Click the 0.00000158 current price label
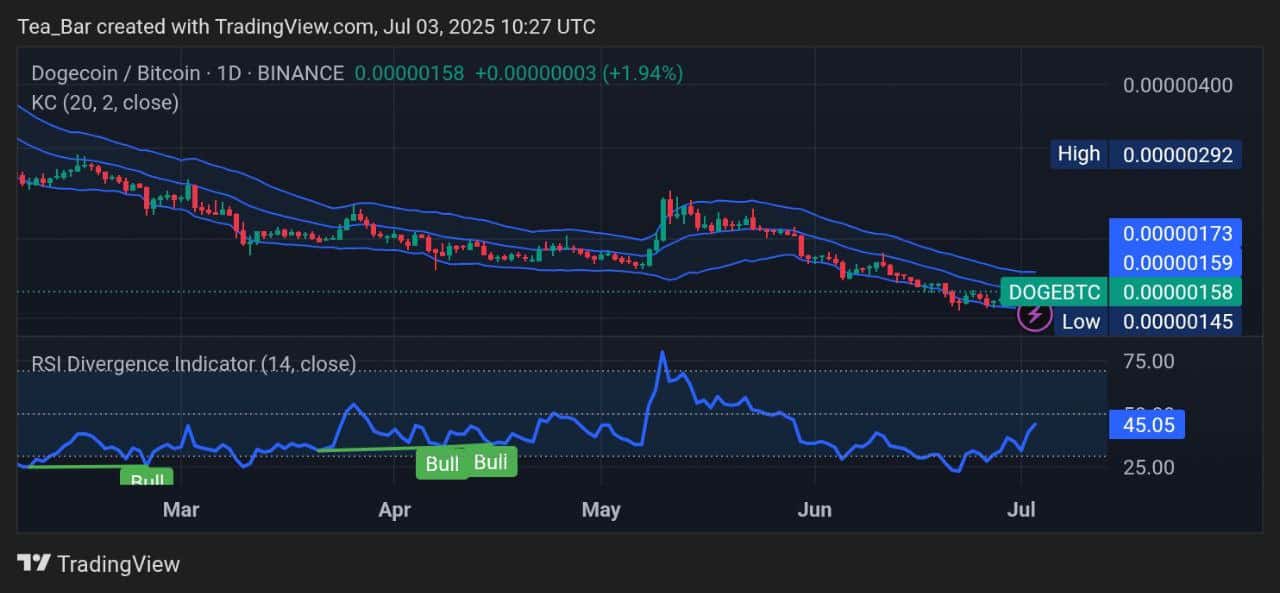Screen dimensions: 1280x593 click(1177, 292)
